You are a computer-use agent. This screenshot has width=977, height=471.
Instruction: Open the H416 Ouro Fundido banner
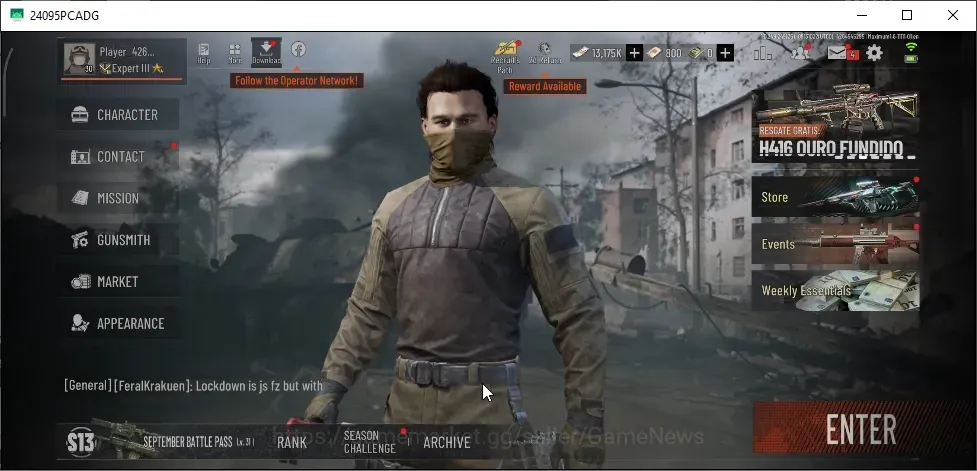click(x=835, y=123)
